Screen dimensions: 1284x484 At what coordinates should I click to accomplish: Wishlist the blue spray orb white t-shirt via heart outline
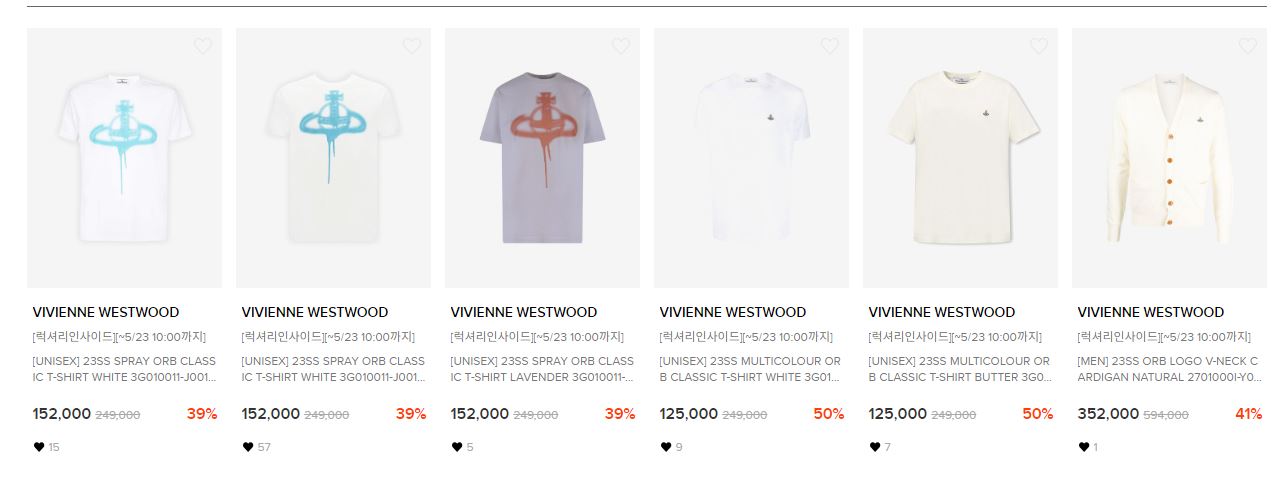[203, 46]
